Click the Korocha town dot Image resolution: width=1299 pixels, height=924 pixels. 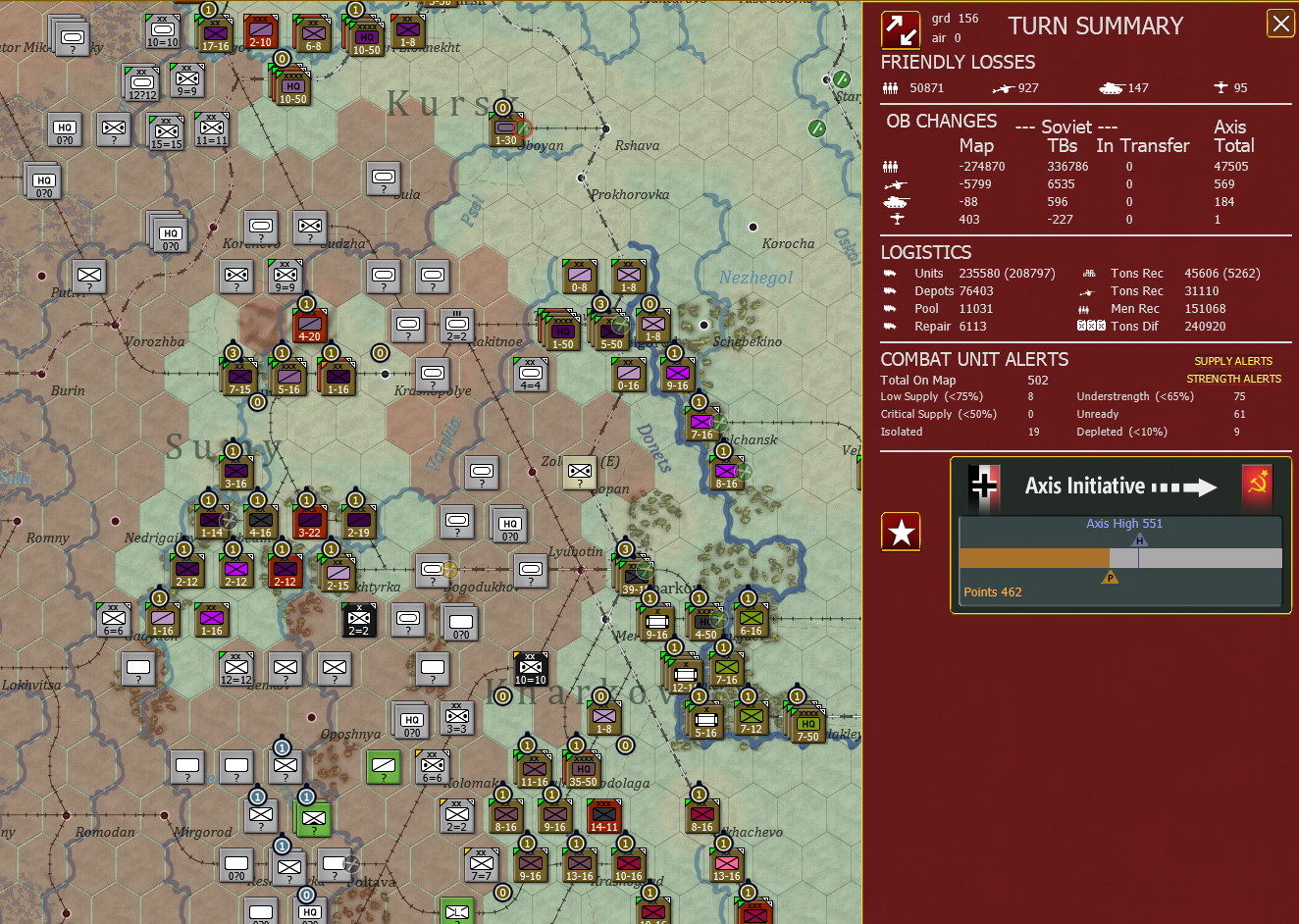(753, 227)
